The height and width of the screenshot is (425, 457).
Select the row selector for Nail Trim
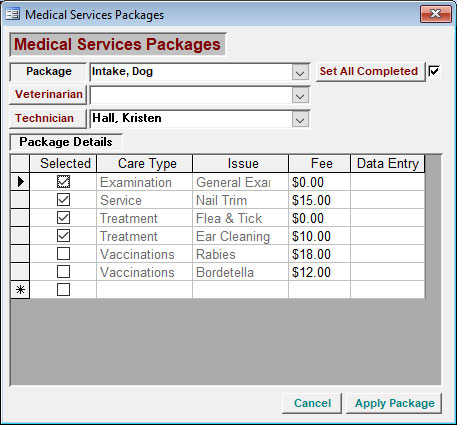(x=20, y=200)
